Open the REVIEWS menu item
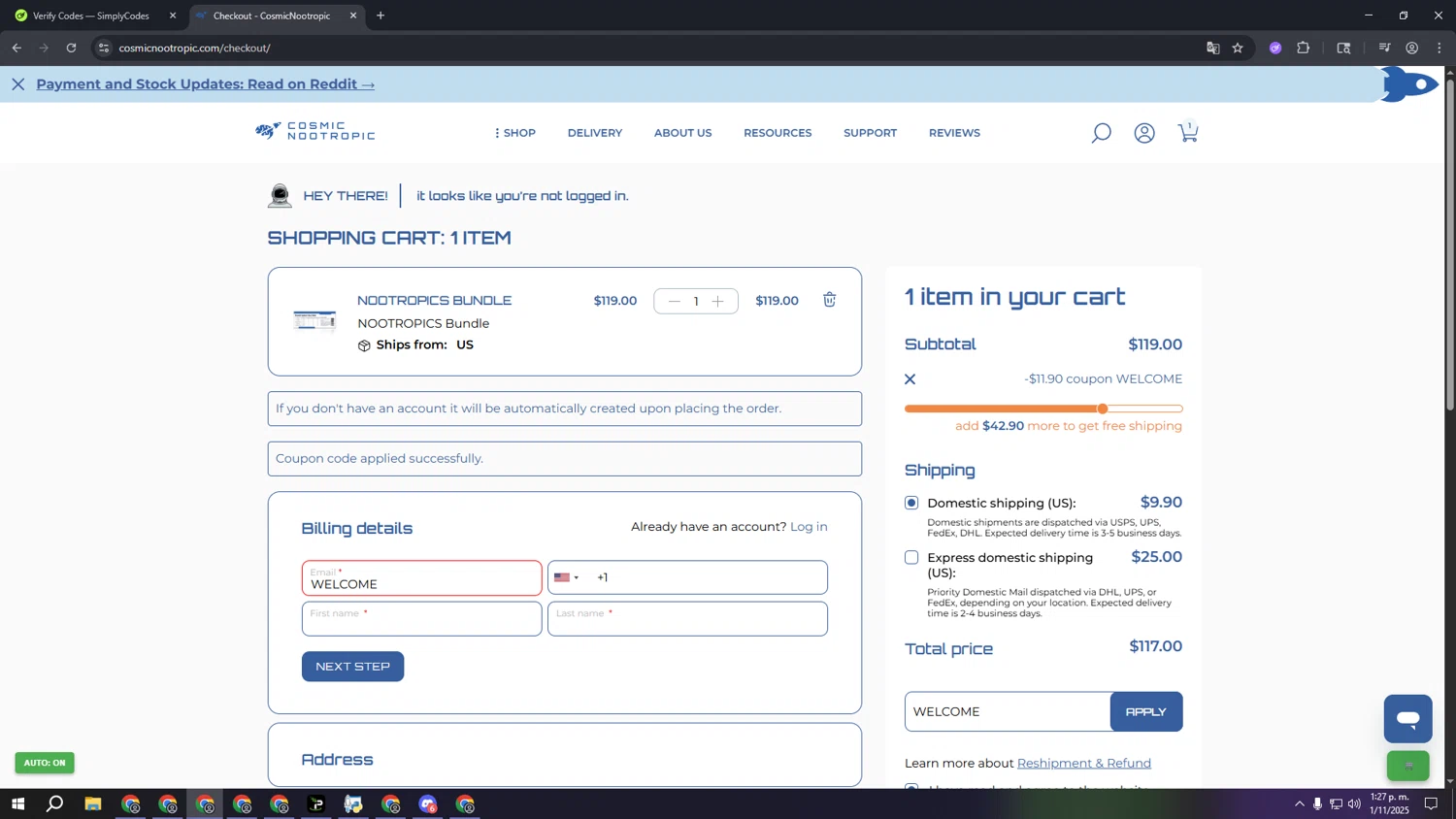Image resolution: width=1456 pixels, height=819 pixels. coord(954,133)
